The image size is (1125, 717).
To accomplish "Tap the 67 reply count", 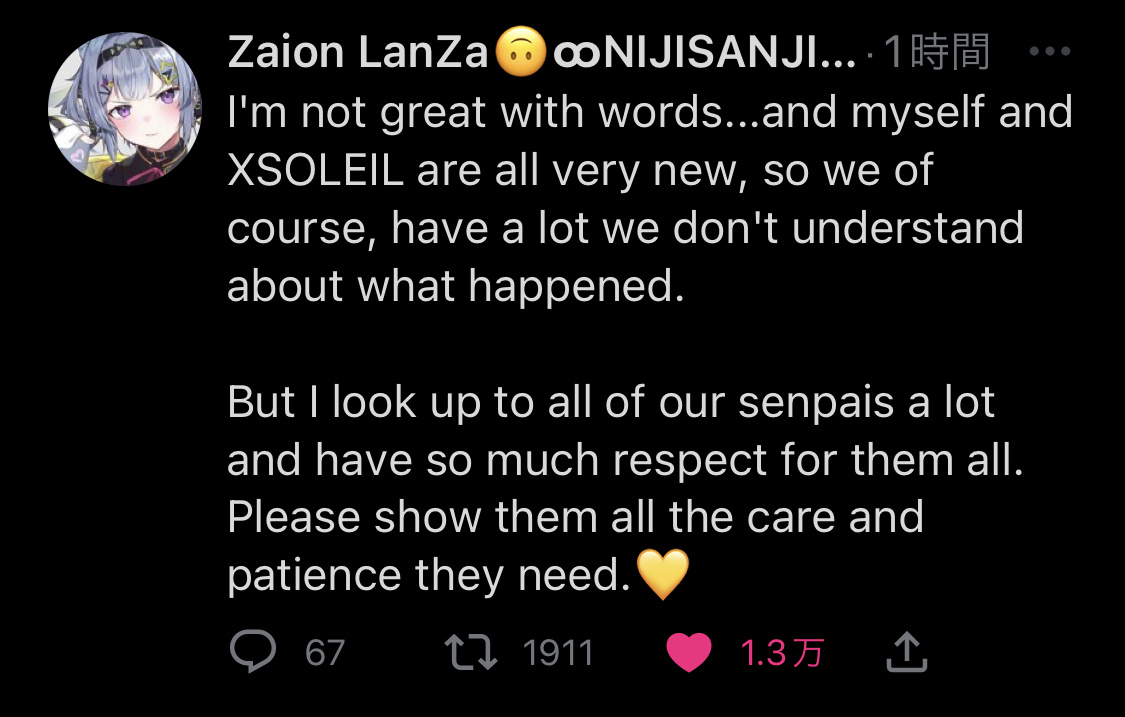I will 325,652.
